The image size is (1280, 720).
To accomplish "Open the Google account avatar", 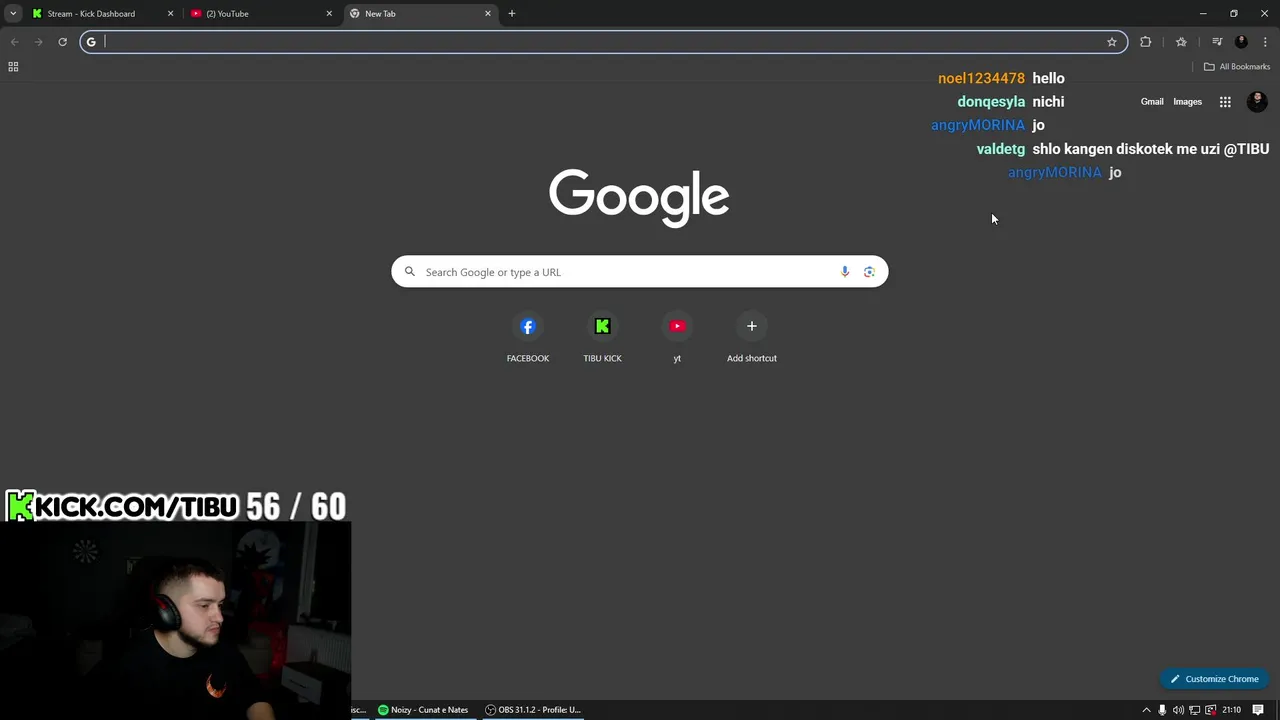I will (1257, 102).
